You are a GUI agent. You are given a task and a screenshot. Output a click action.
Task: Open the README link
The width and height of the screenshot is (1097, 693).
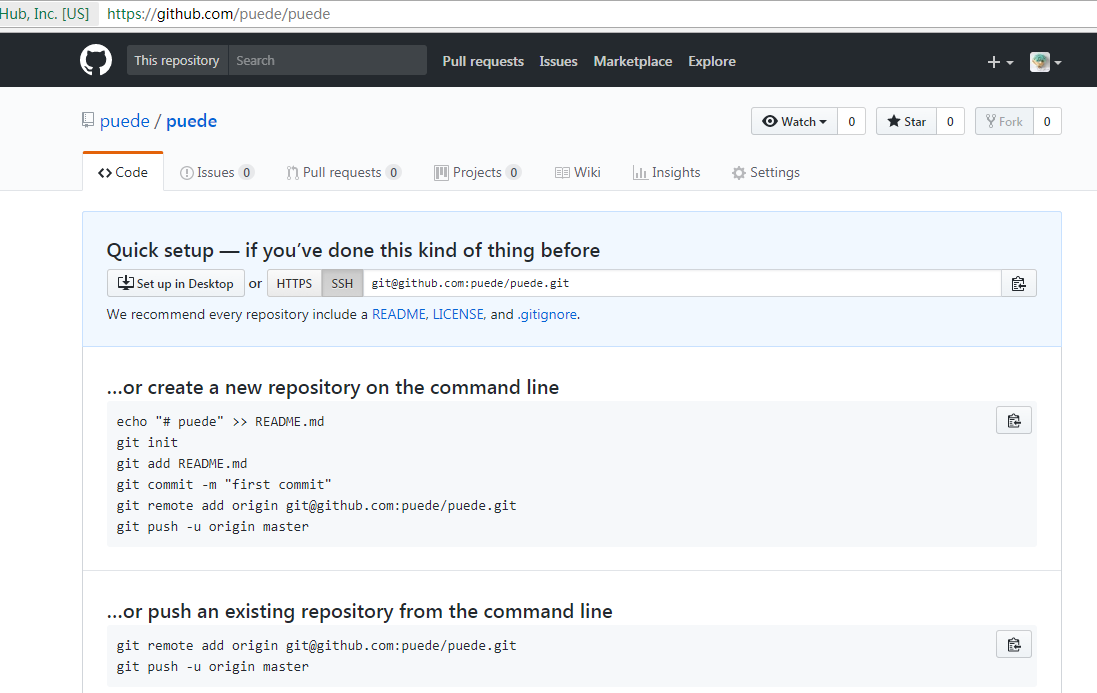coord(399,314)
